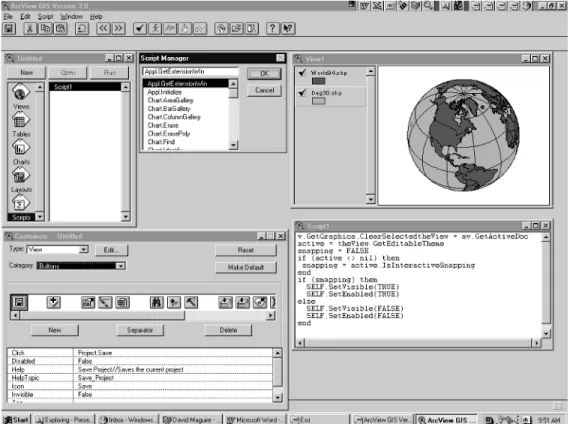Click the script name input field in Script Manager
This screenshot has width=570, height=424.
pyautogui.click(x=190, y=71)
